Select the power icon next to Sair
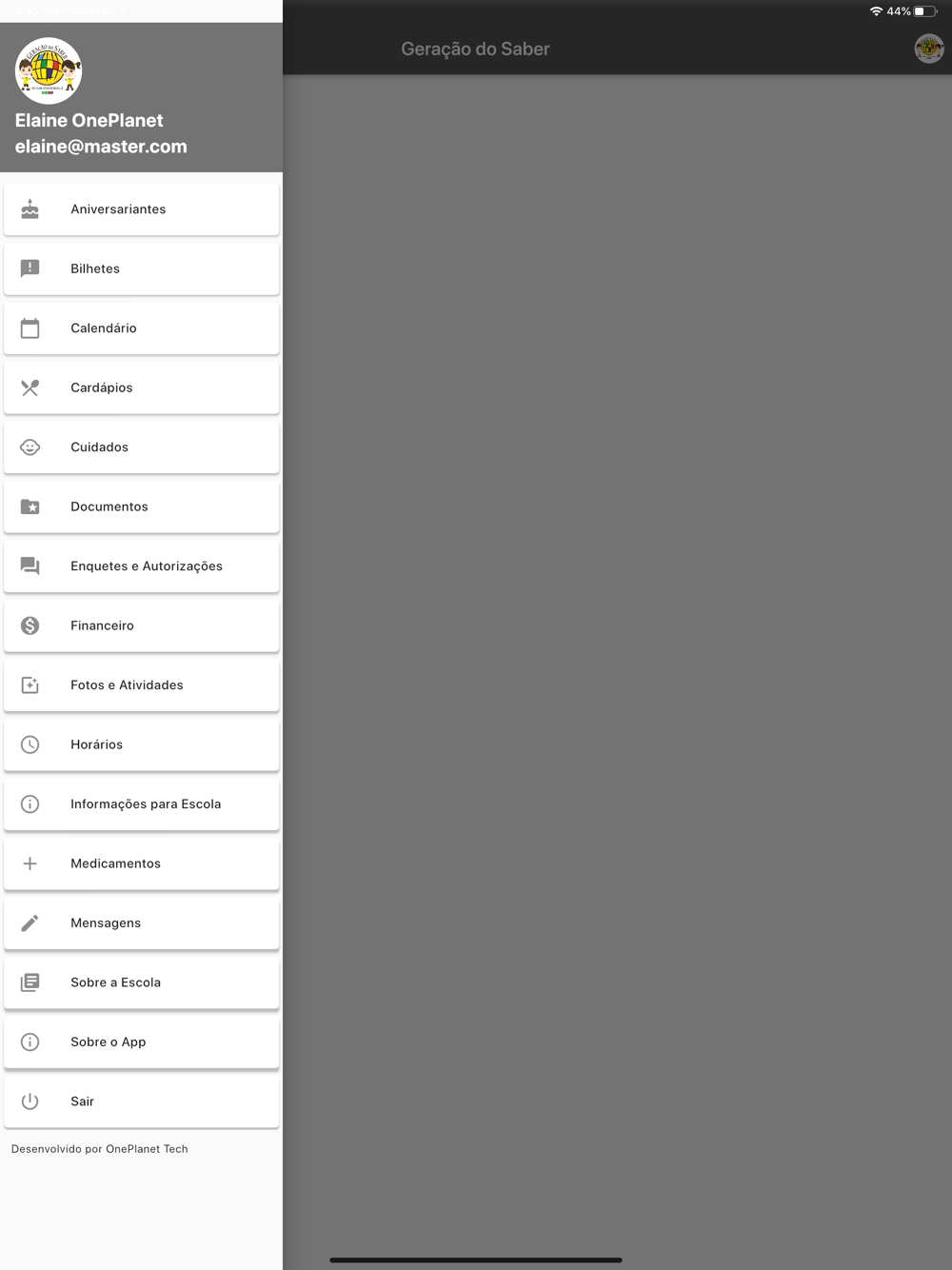The image size is (952, 1270). coord(30,1101)
